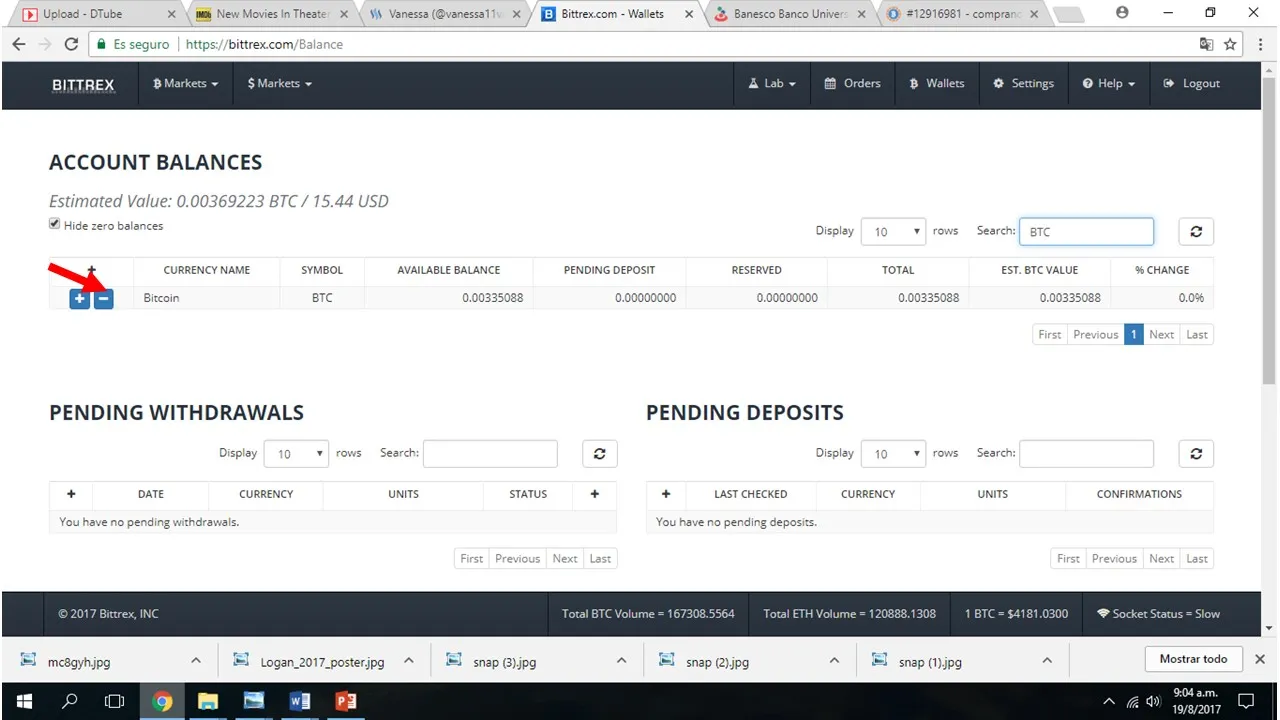The image size is (1280, 720).
Task: Bookmark this page with the star icon
Action: pos(1230,44)
